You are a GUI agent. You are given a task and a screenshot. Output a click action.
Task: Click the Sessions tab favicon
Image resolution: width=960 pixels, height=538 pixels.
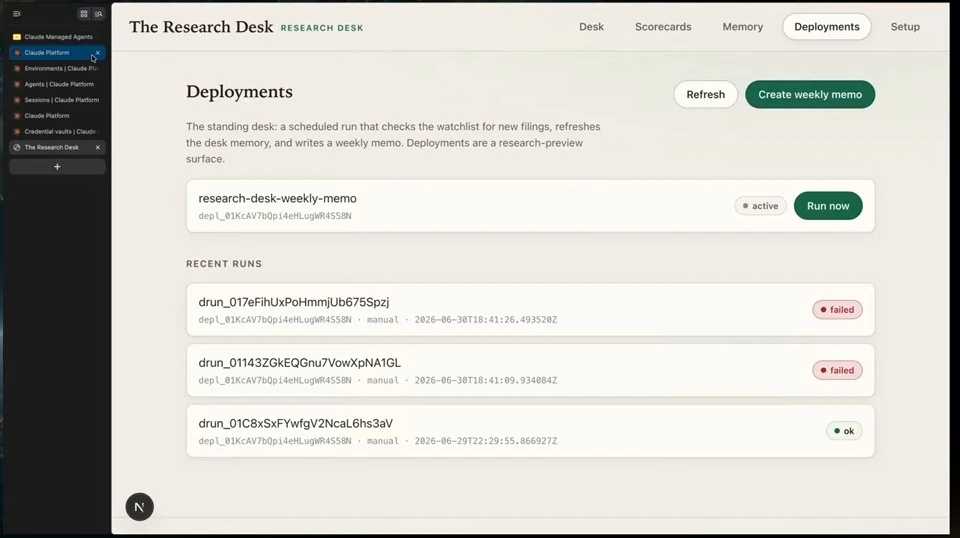click(17, 100)
